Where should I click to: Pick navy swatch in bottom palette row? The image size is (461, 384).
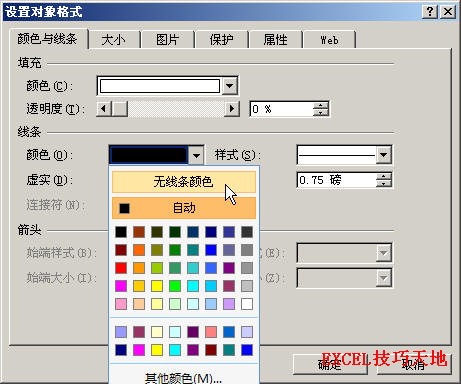[121, 350]
